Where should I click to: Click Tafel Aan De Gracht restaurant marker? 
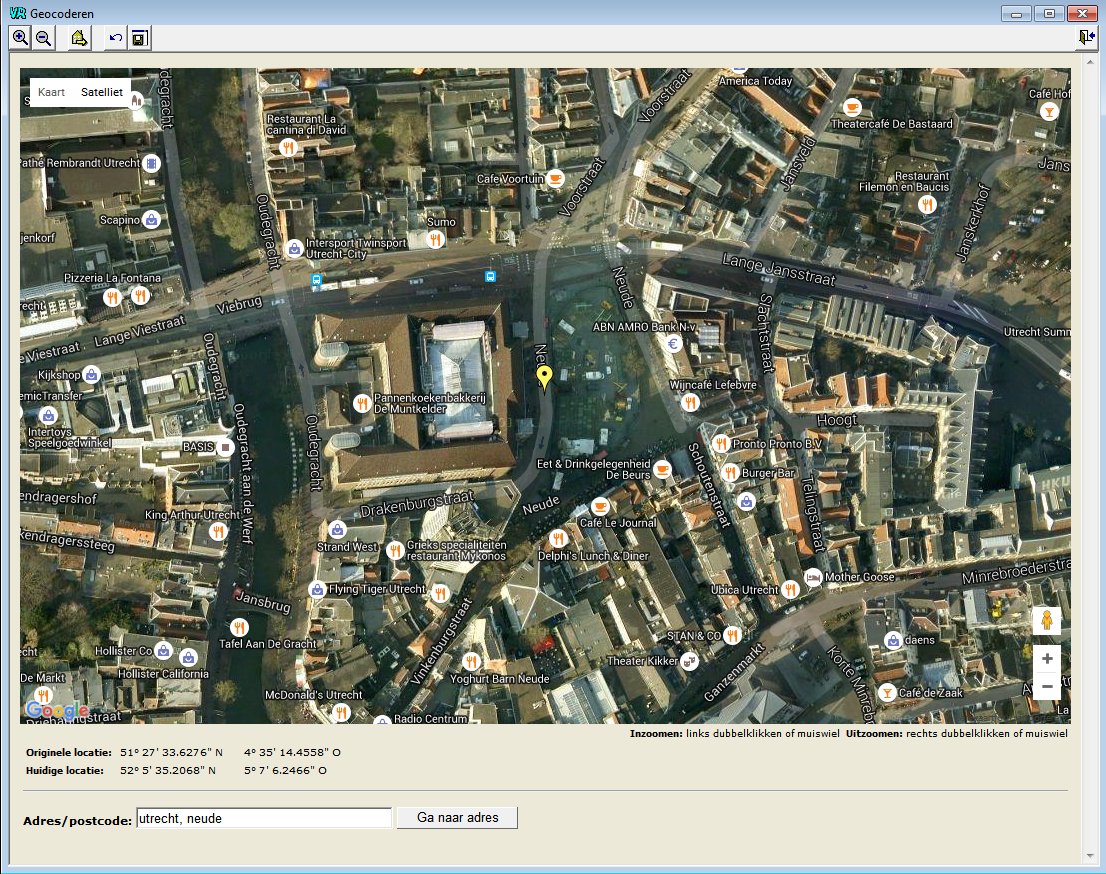(x=239, y=626)
